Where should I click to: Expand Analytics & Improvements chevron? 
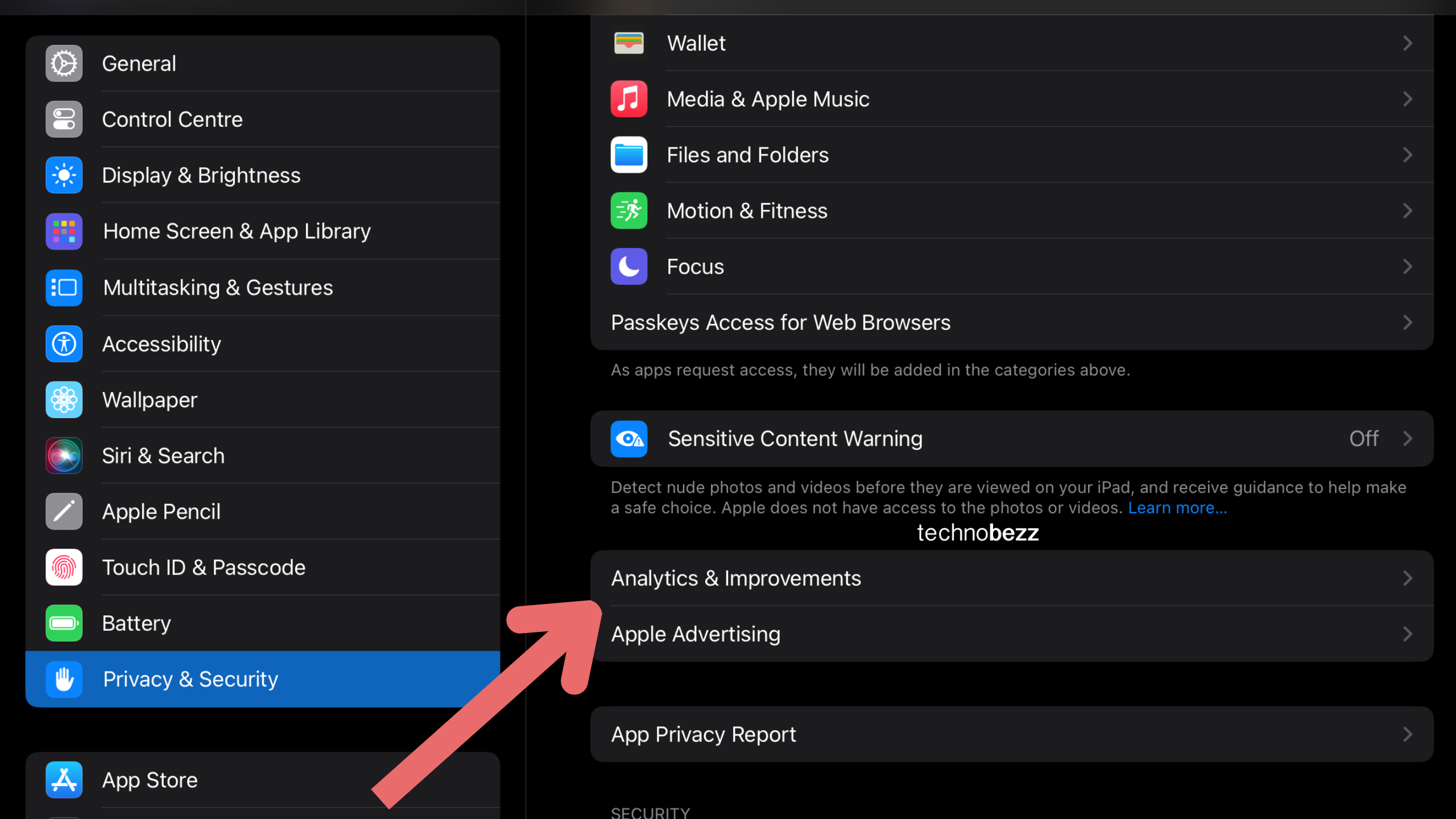tap(1408, 578)
